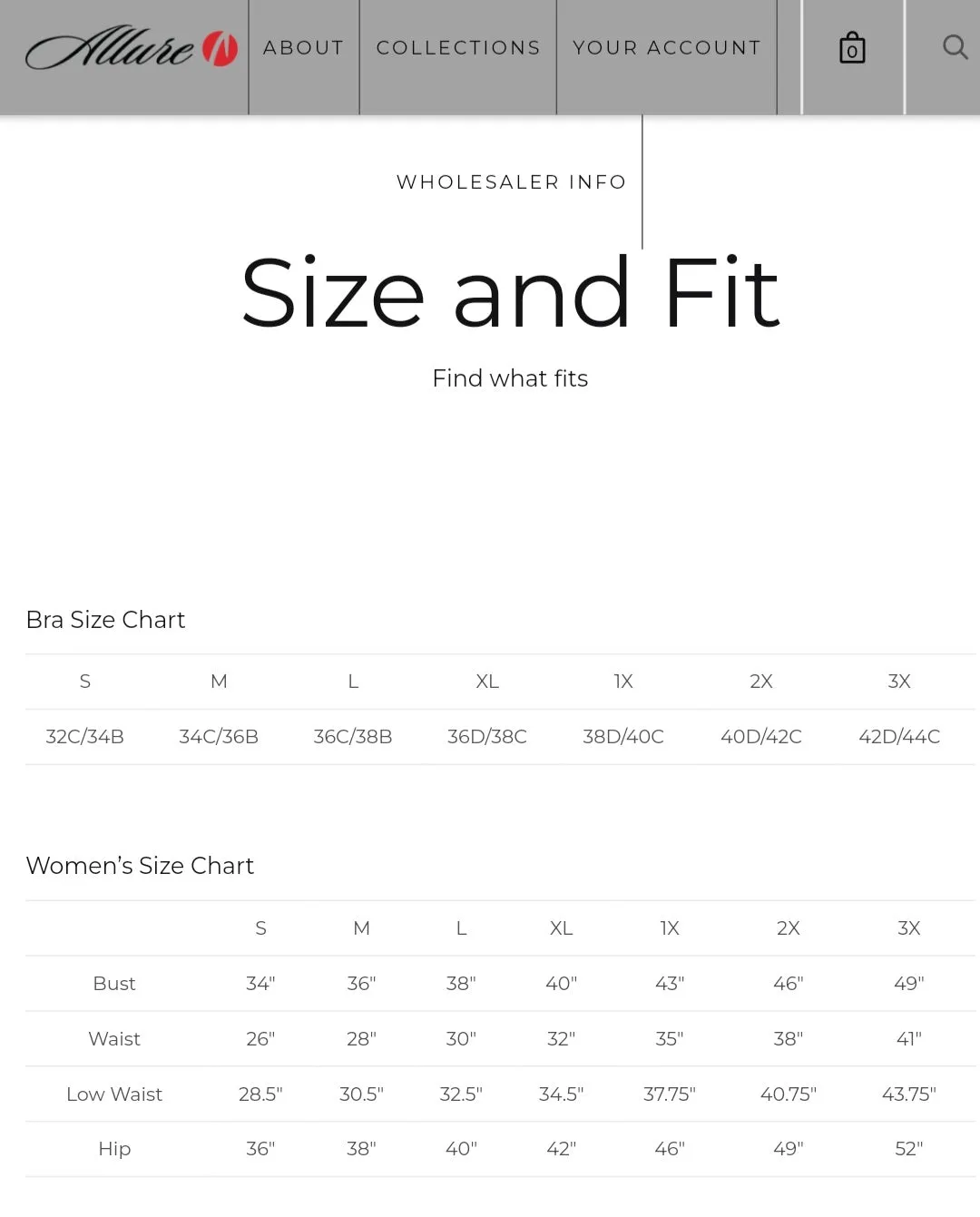Click the Wholesaler Info text
Screen dimensions: 980x1217
click(512, 182)
